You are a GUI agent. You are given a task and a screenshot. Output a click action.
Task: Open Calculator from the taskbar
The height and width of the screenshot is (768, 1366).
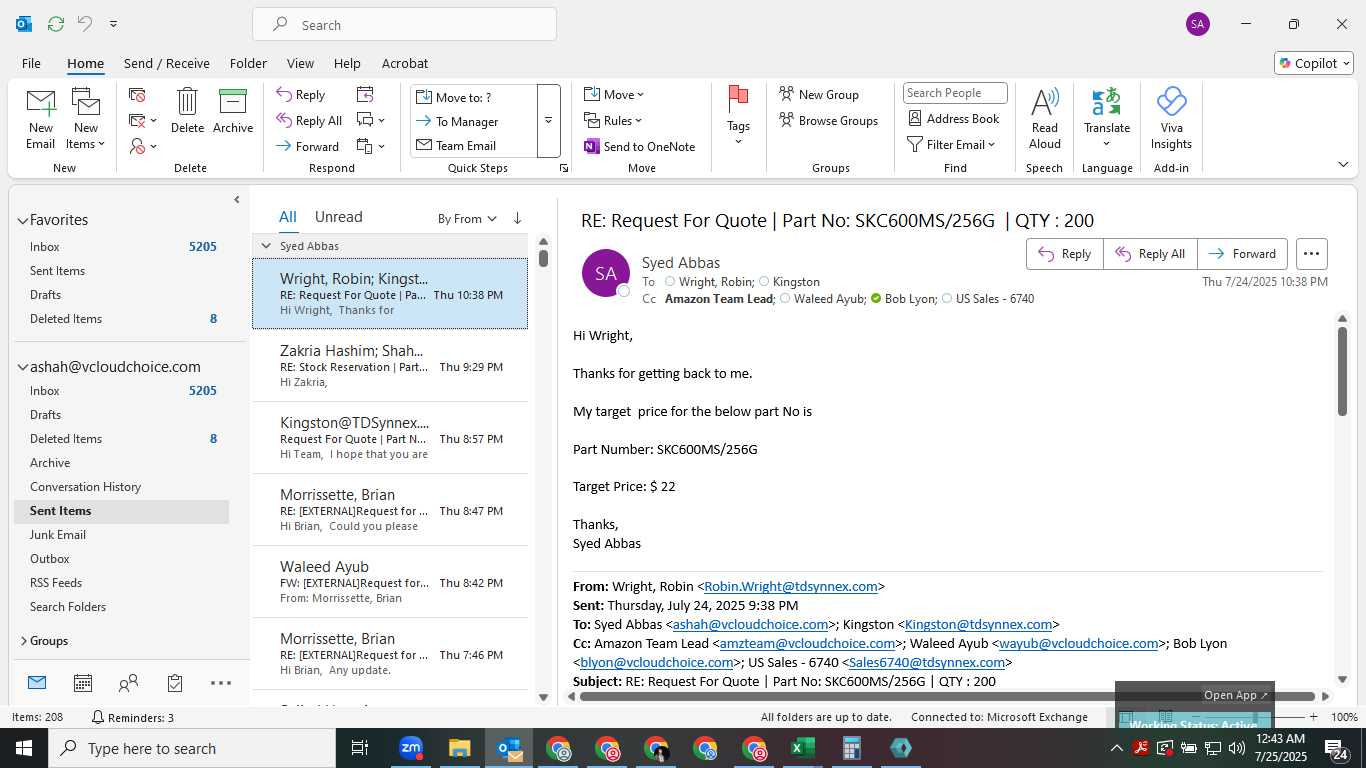point(852,748)
